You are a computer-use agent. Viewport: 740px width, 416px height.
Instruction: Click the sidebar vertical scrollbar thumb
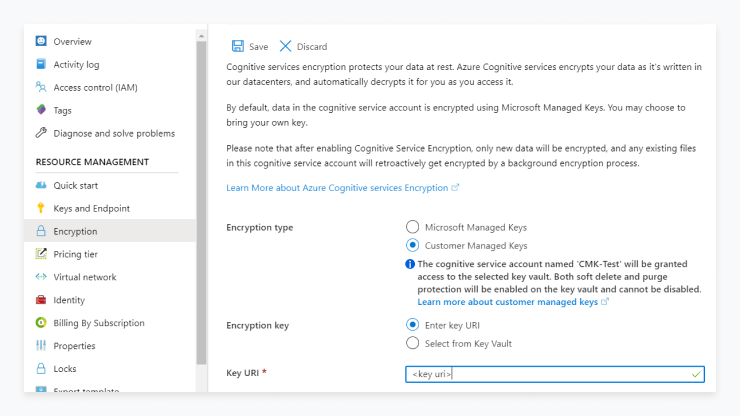202,203
